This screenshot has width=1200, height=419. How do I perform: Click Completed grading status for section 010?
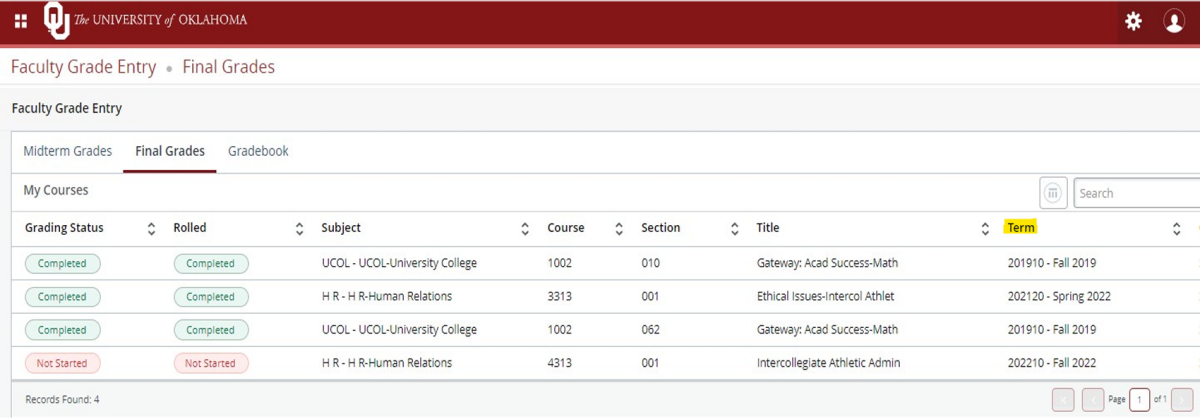point(62,264)
